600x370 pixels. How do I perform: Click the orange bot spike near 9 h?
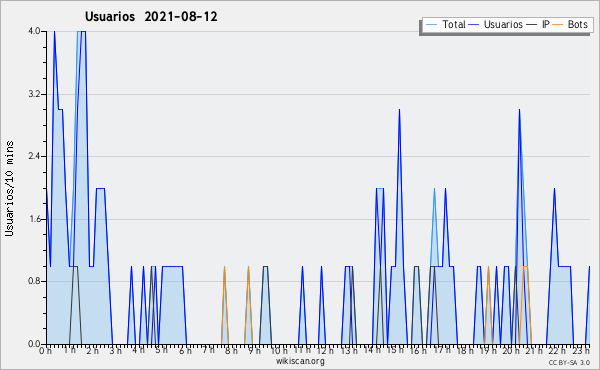point(248,267)
